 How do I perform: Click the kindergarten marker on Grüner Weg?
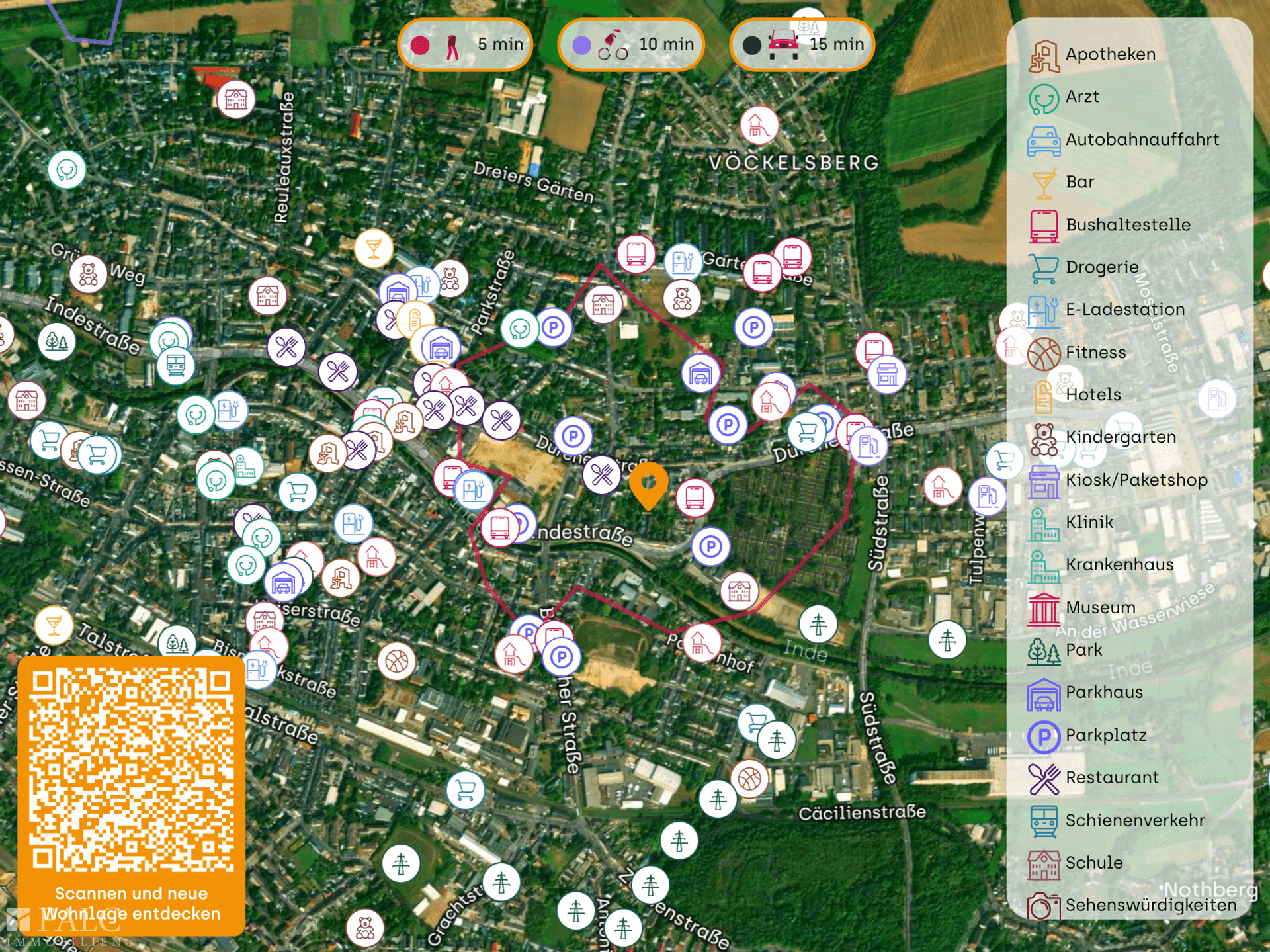[88, 274]
